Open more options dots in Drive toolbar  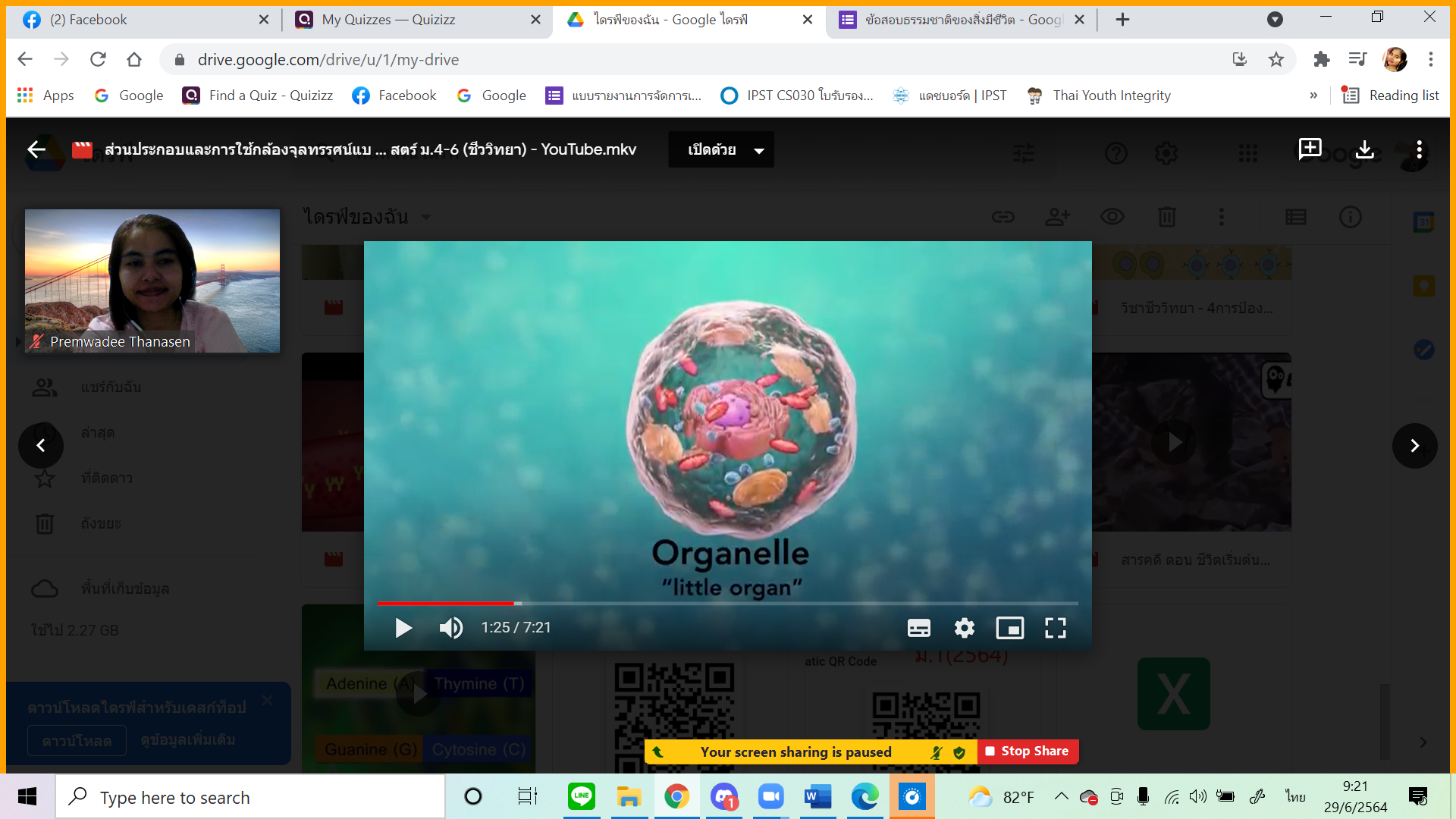tap(1222, 217)
